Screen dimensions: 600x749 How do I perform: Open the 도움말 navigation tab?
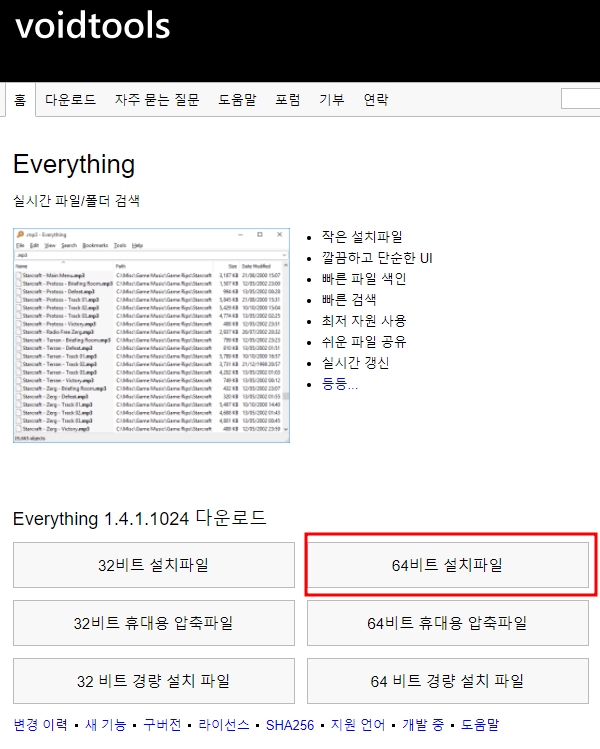[237, 99]
